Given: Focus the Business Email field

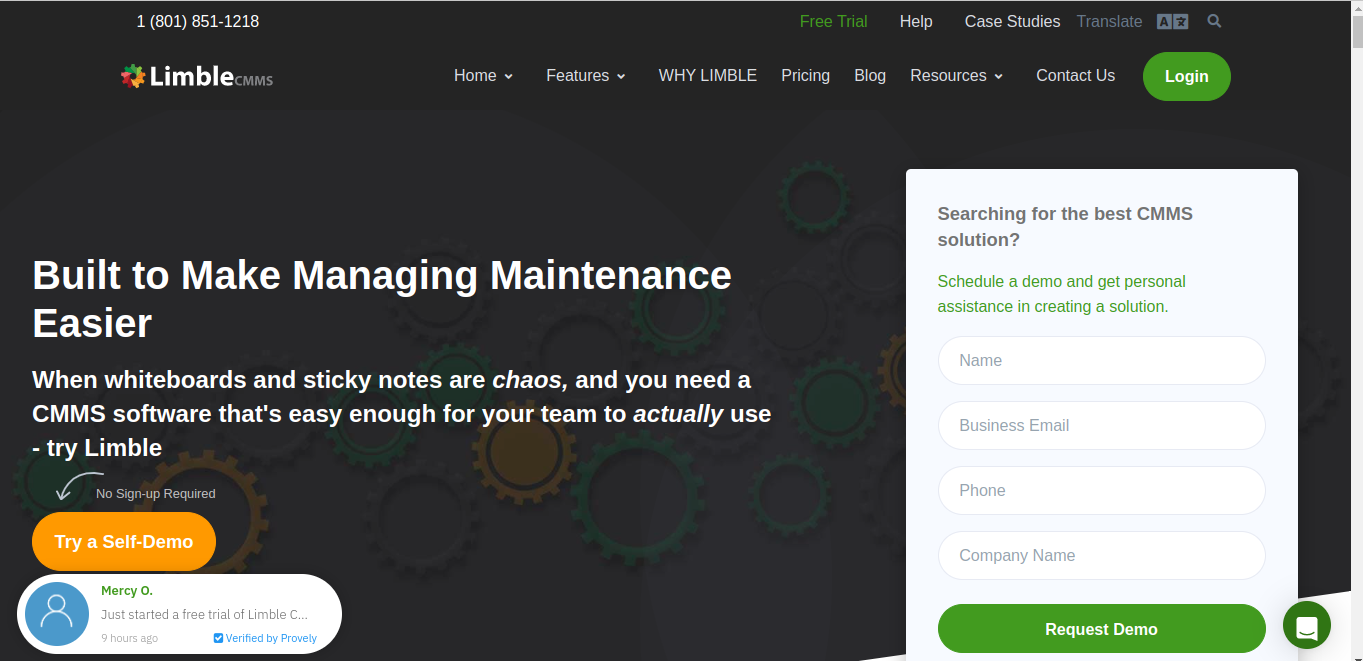Looking at the screenshot, I should coord(1102,425).
